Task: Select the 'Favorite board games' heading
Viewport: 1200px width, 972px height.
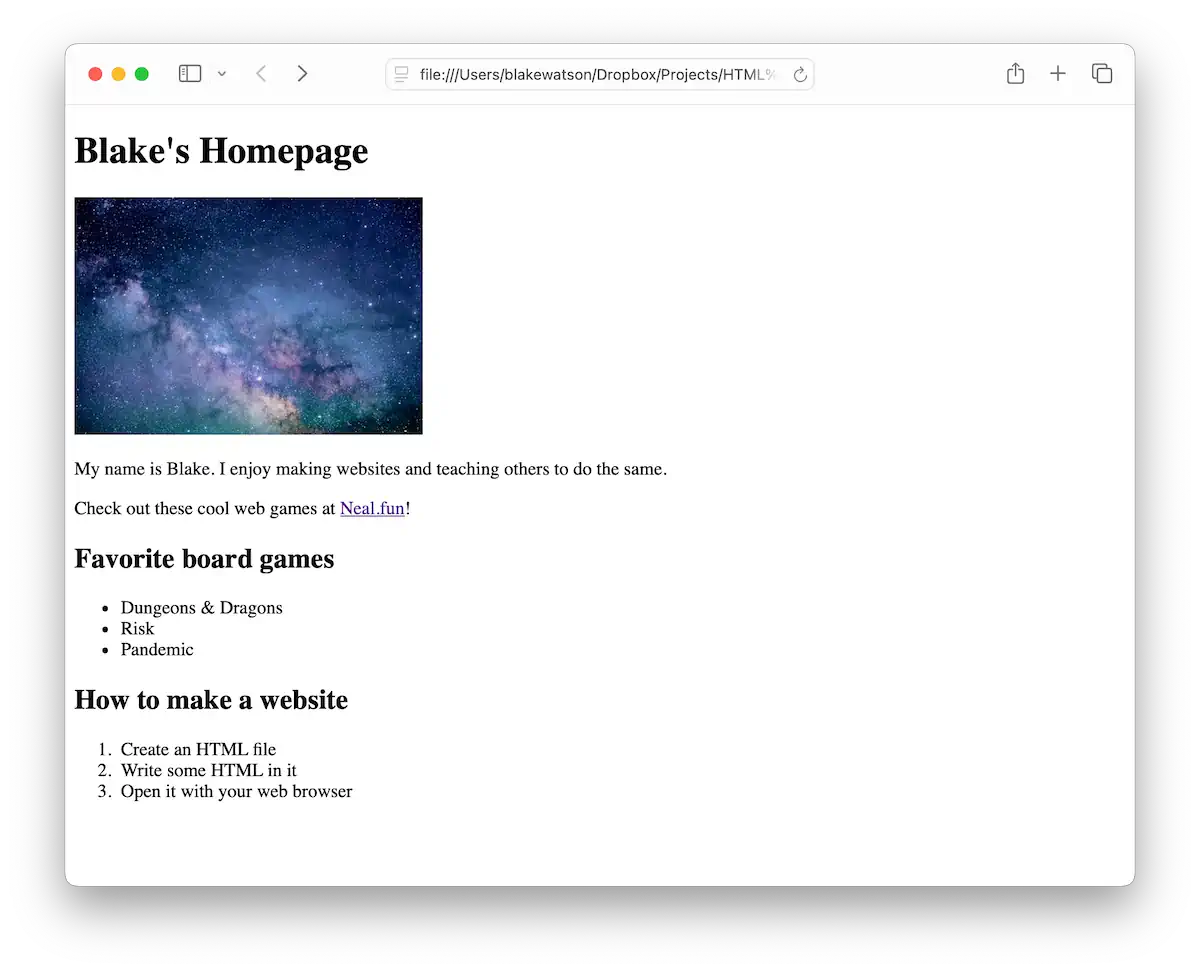Action: 204,559
